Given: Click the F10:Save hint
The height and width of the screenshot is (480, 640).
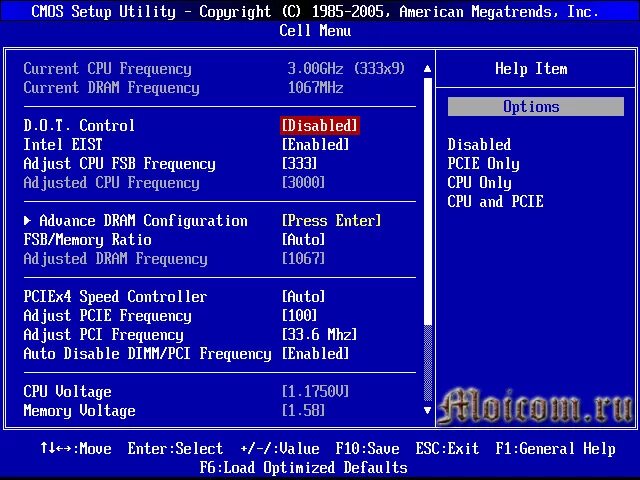Looking at the screenshot, I should (367, 449).
